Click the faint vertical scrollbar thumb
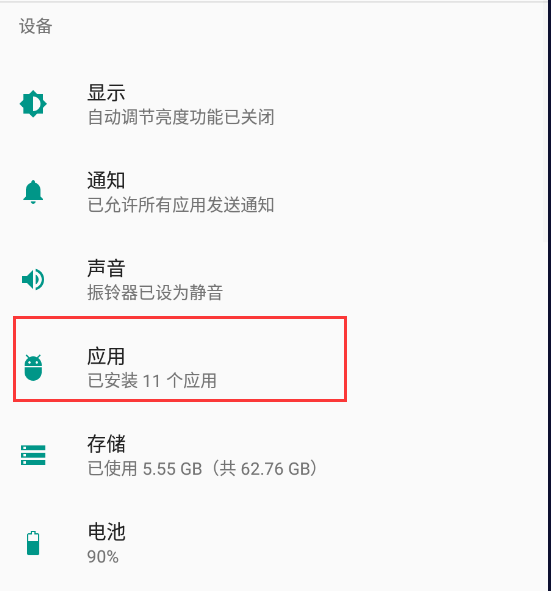The height and width of the screenshot is (591, 551). coord(546,121)
